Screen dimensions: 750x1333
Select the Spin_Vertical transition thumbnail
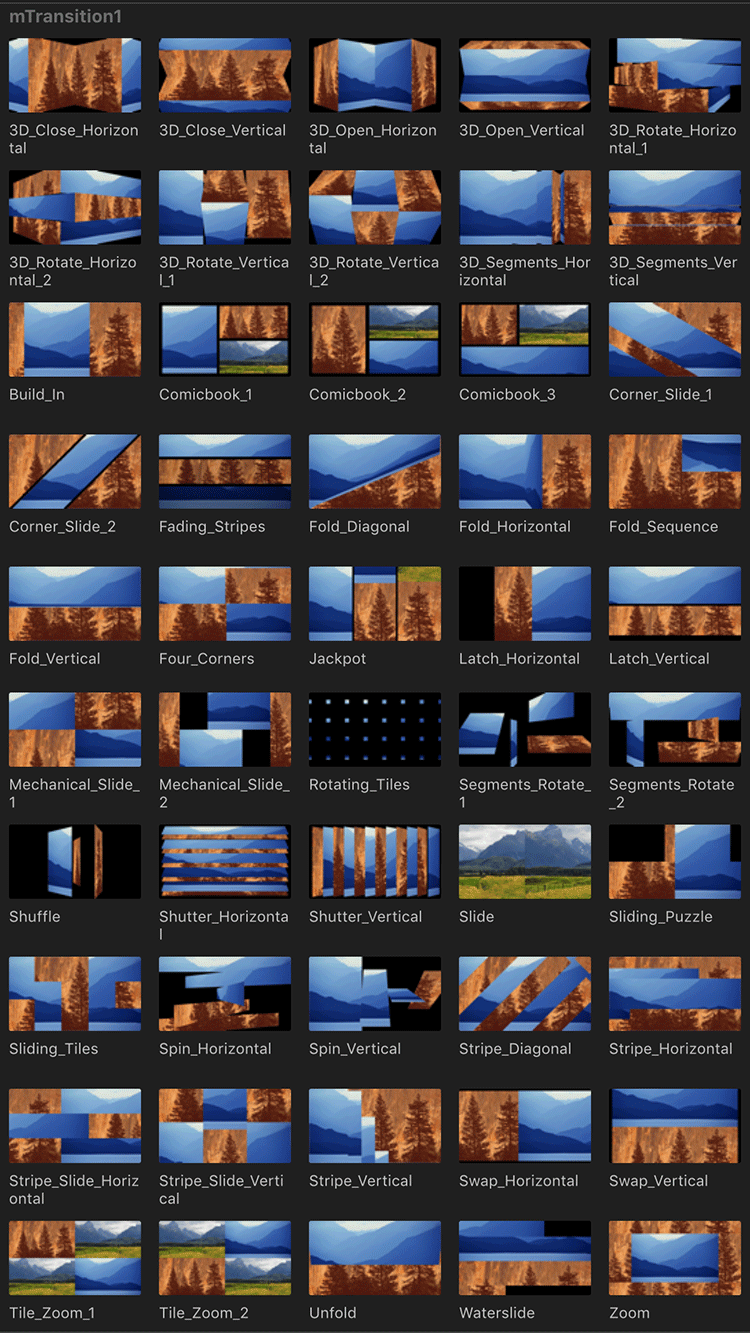pos(375,993)
